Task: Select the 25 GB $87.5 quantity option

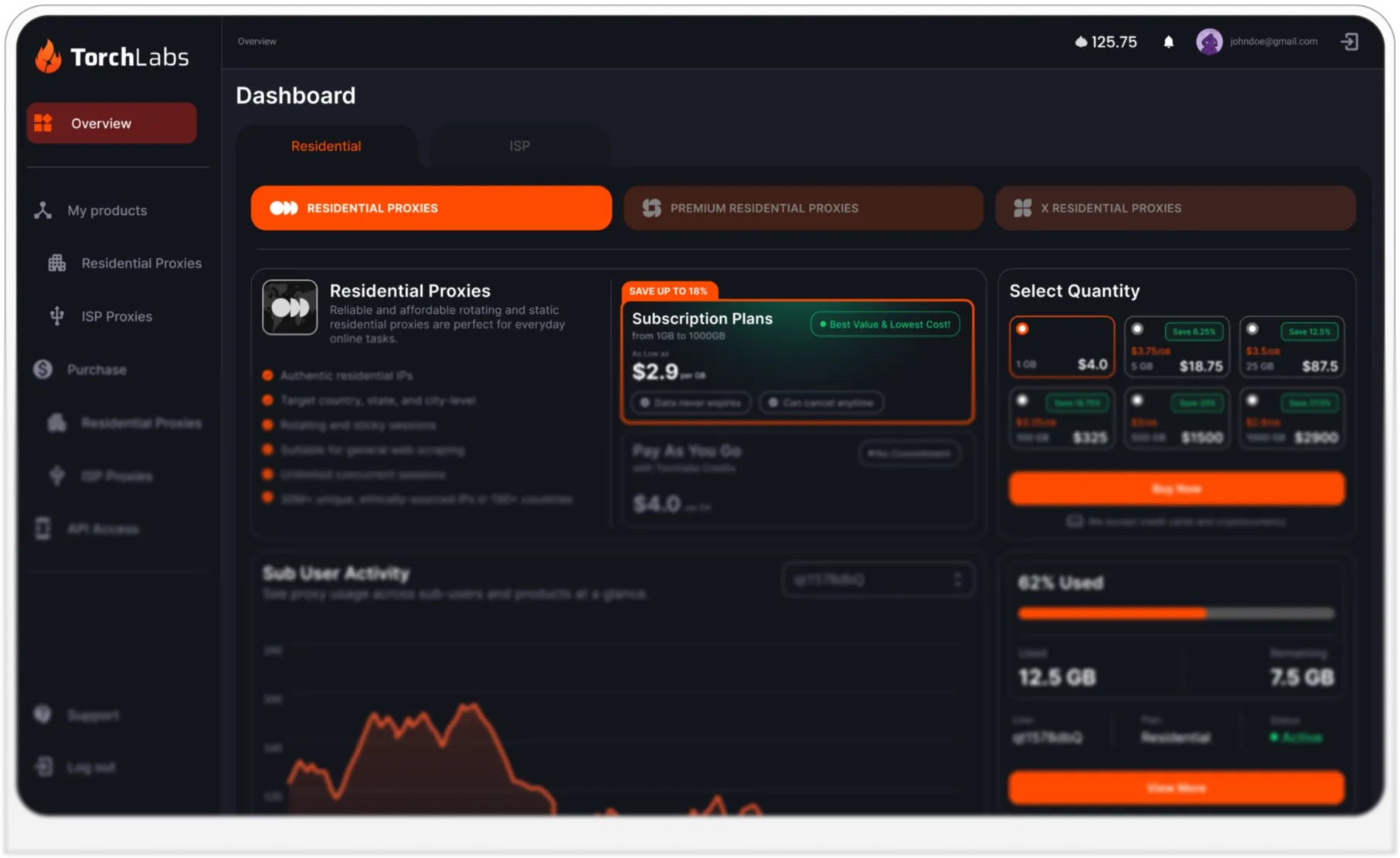Action: 1291,347
